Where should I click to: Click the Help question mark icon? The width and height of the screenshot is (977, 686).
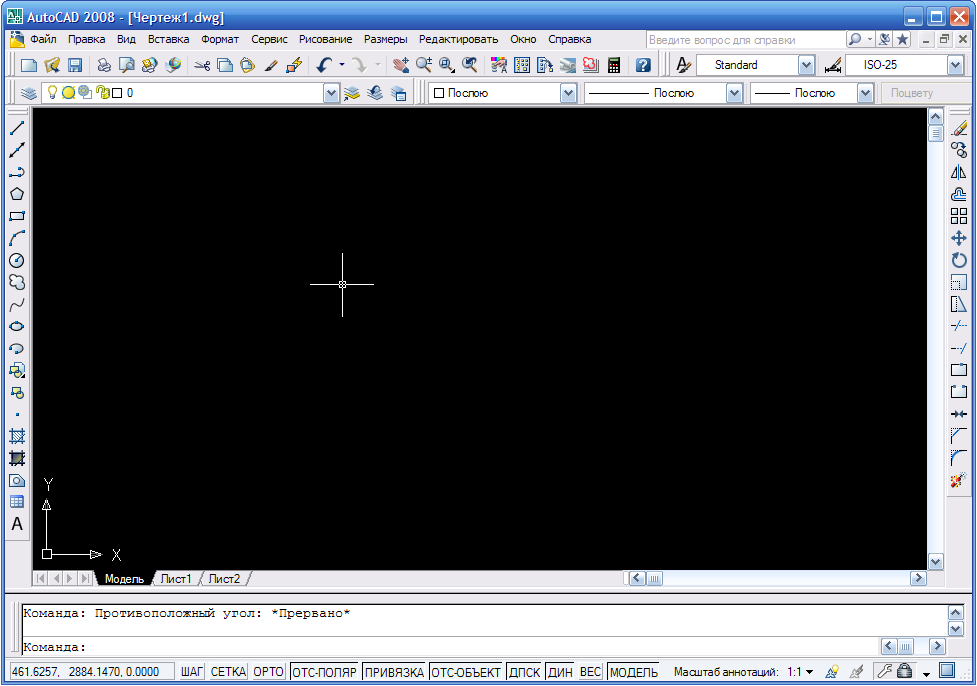(643, 65)
